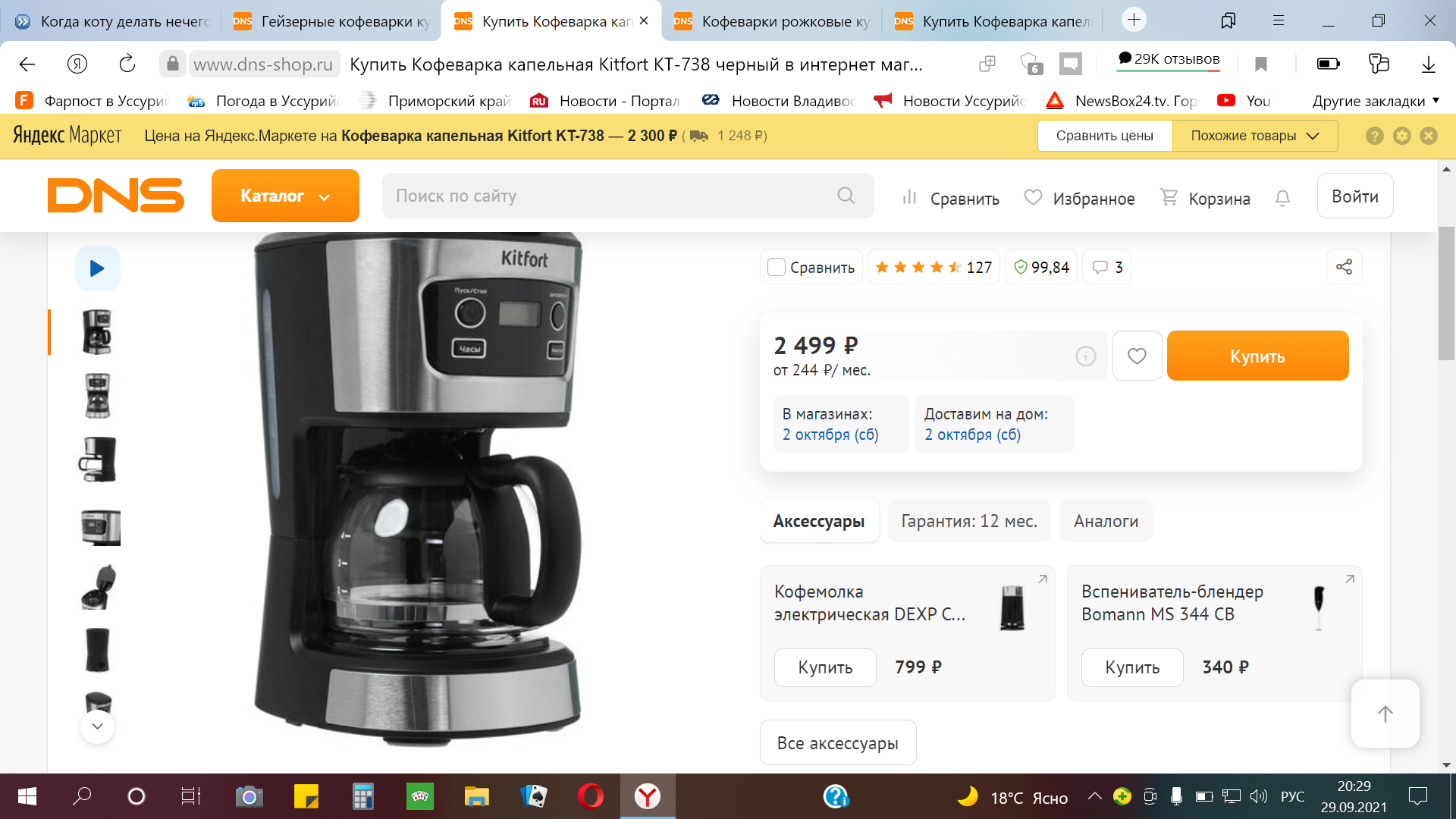Close the Yandex Market price bar
The width and height of the screenshot is (1456, 819).
[x=1429, y=136]
